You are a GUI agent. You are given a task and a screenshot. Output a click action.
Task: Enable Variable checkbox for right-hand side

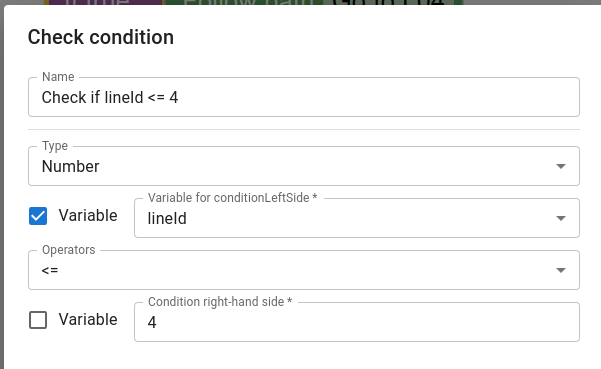38,320
